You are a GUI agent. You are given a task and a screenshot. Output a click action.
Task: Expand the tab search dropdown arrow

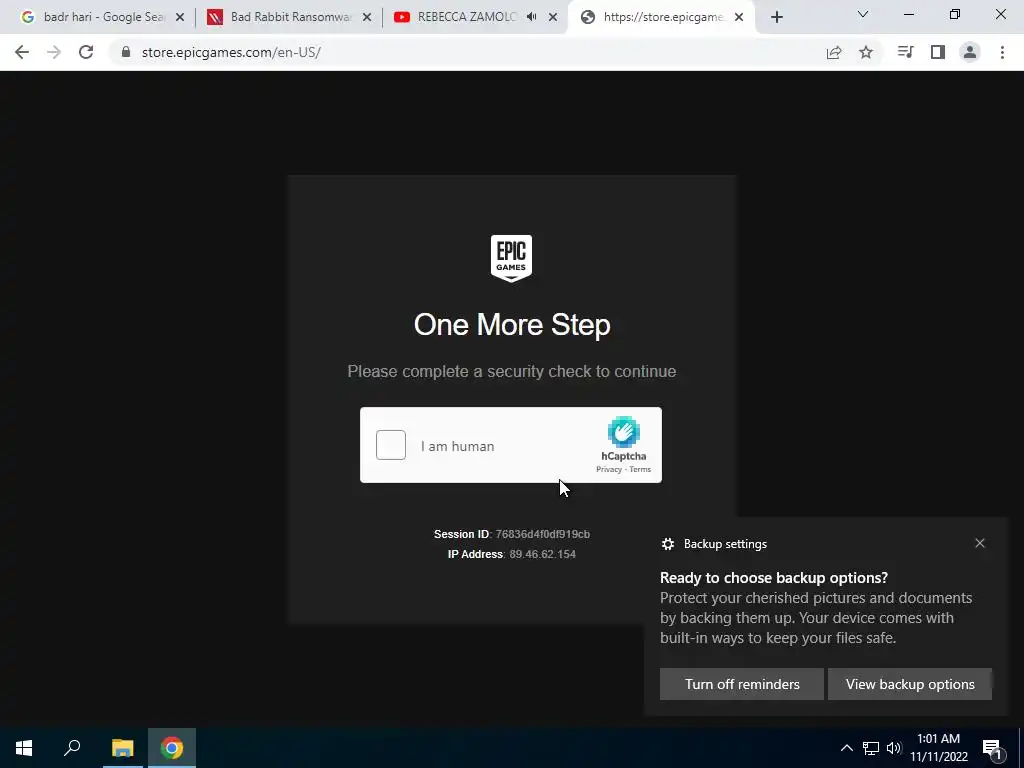pos(863,14)
